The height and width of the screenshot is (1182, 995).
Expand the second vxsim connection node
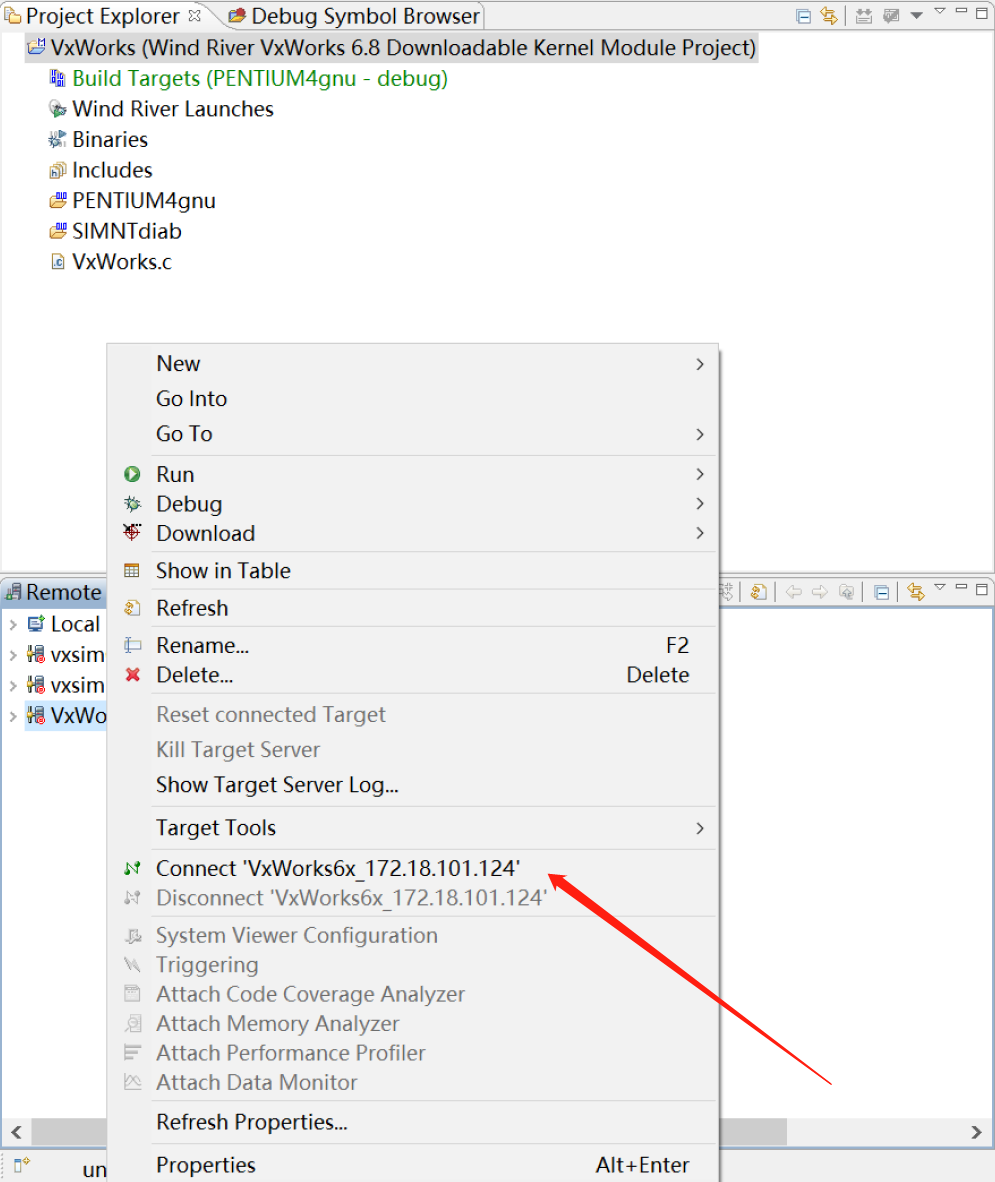point(13,686)
